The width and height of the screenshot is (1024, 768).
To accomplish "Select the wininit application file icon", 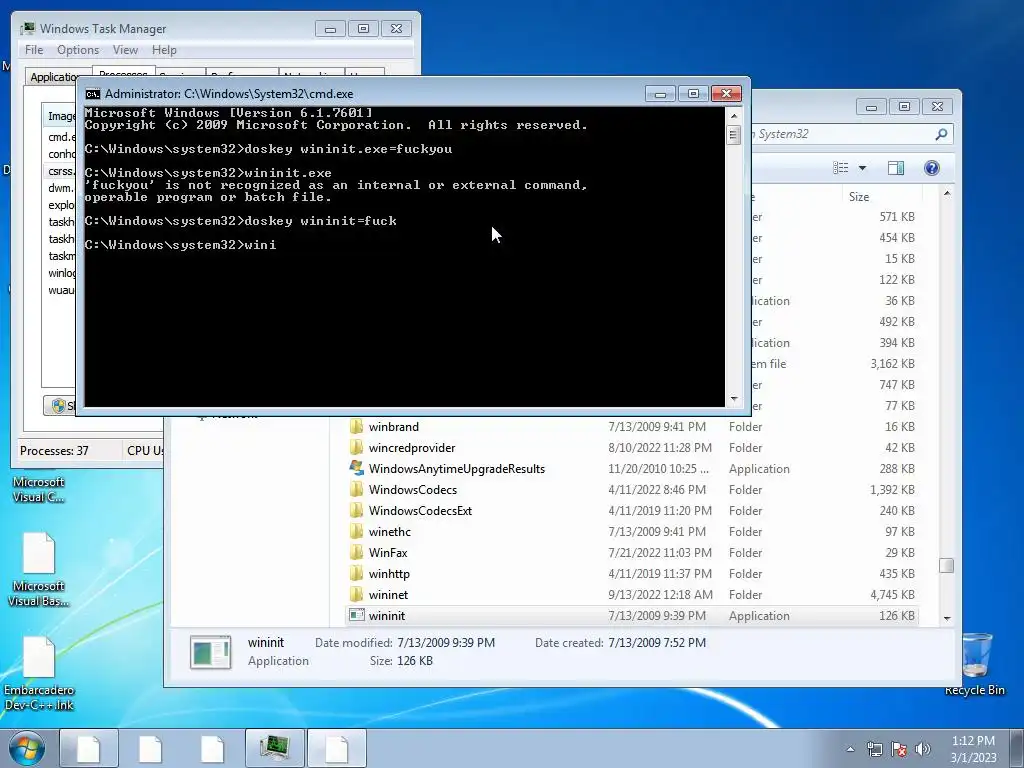I will (357, 615).
